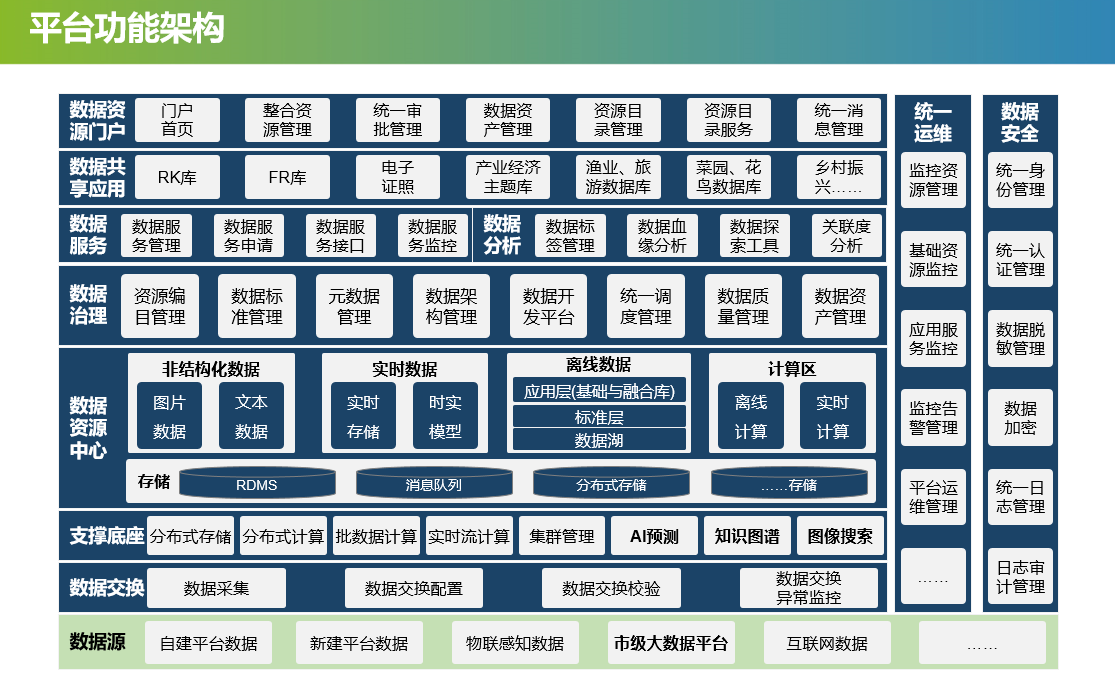Select the 离线计算 box
Screen dimensions: 1115x691
point(751,416)
